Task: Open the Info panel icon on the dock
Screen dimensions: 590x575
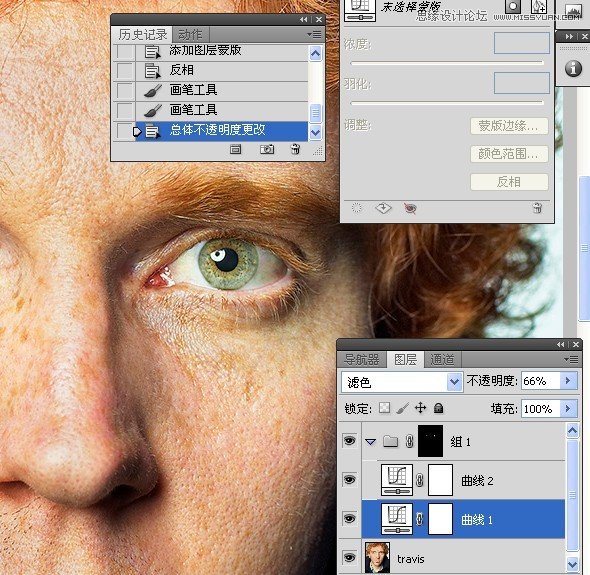Action: click(x=573, y=68)
